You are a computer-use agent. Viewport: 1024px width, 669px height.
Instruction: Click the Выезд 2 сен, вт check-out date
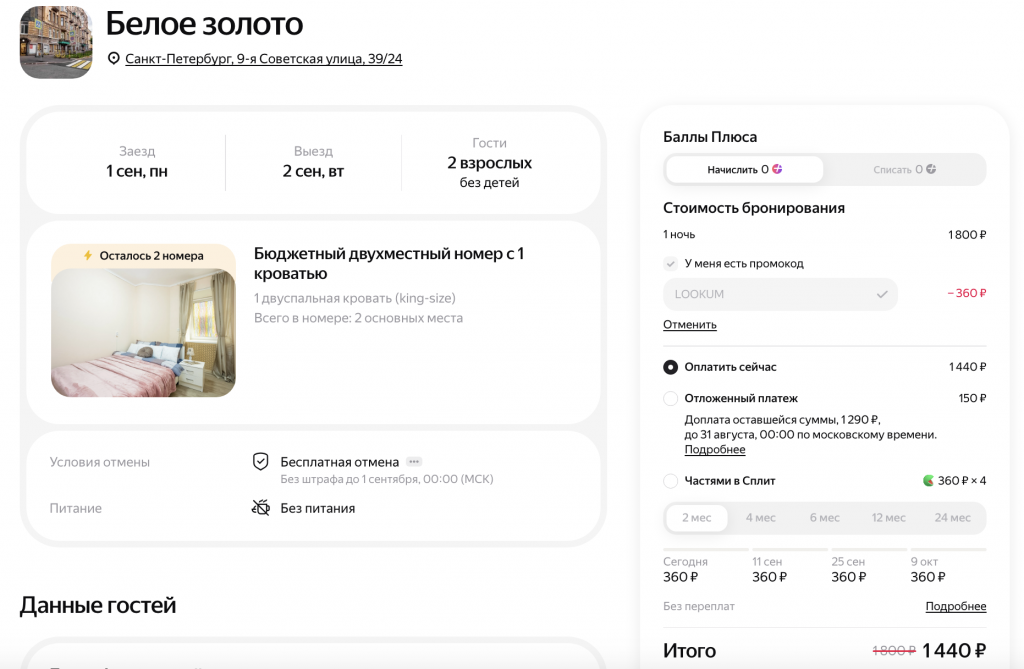click(313, 162)
